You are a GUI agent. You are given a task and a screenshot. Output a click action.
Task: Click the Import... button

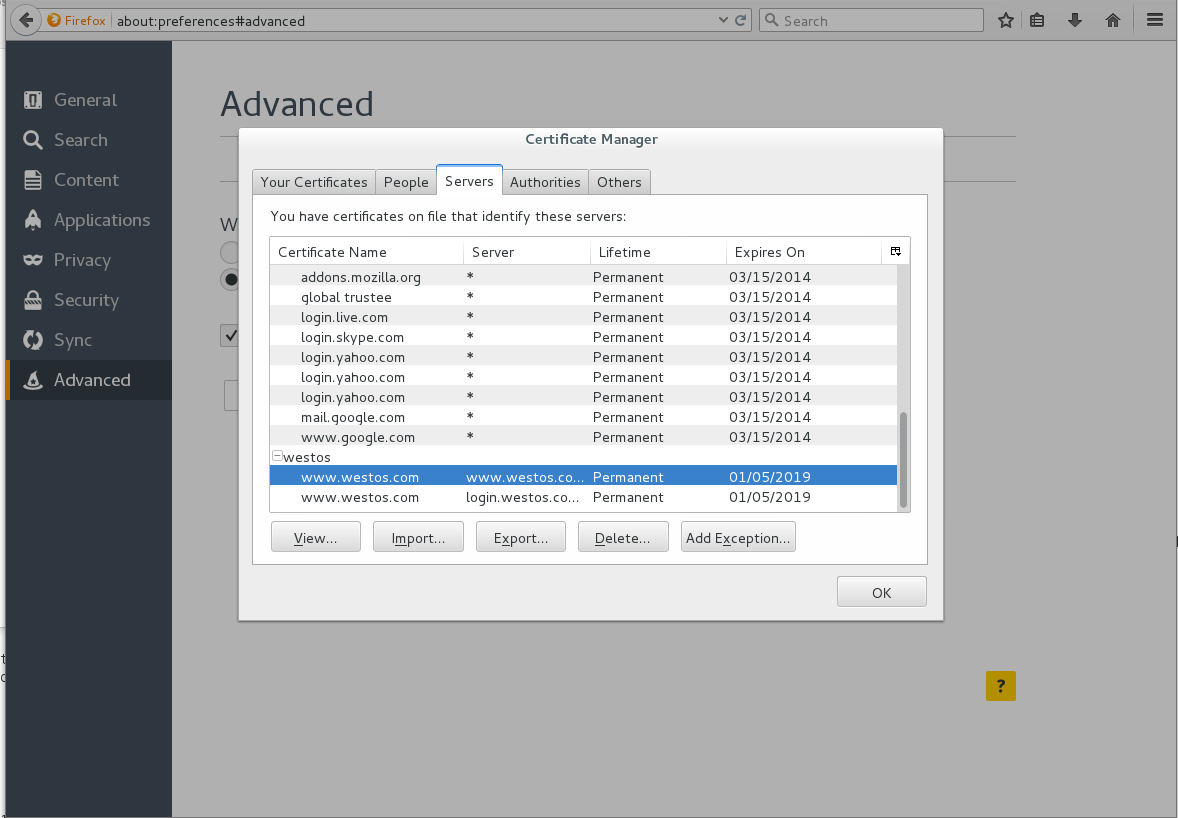(x=418, y=538)
